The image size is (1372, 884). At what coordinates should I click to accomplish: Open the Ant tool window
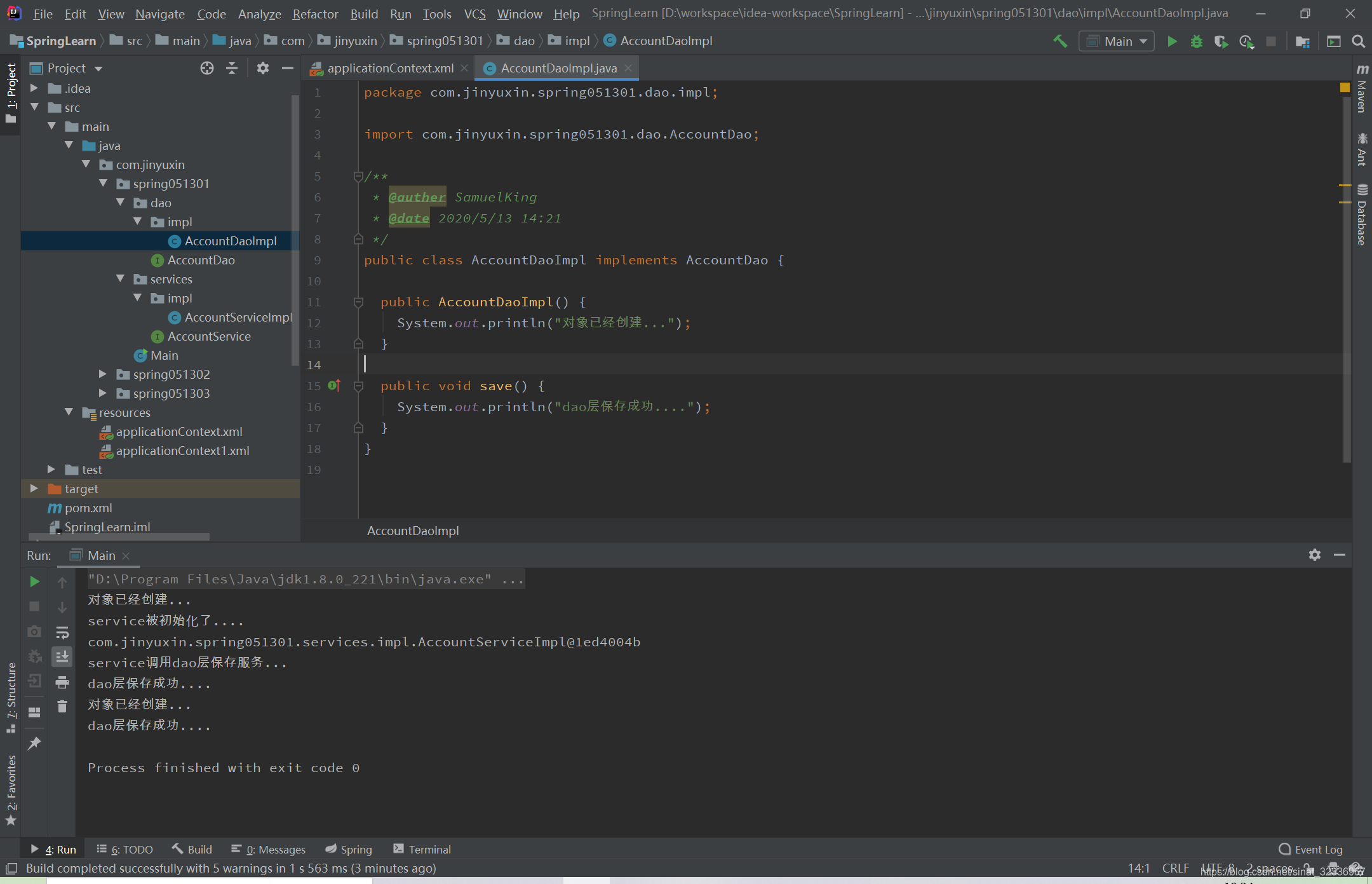click(1362, 149)
